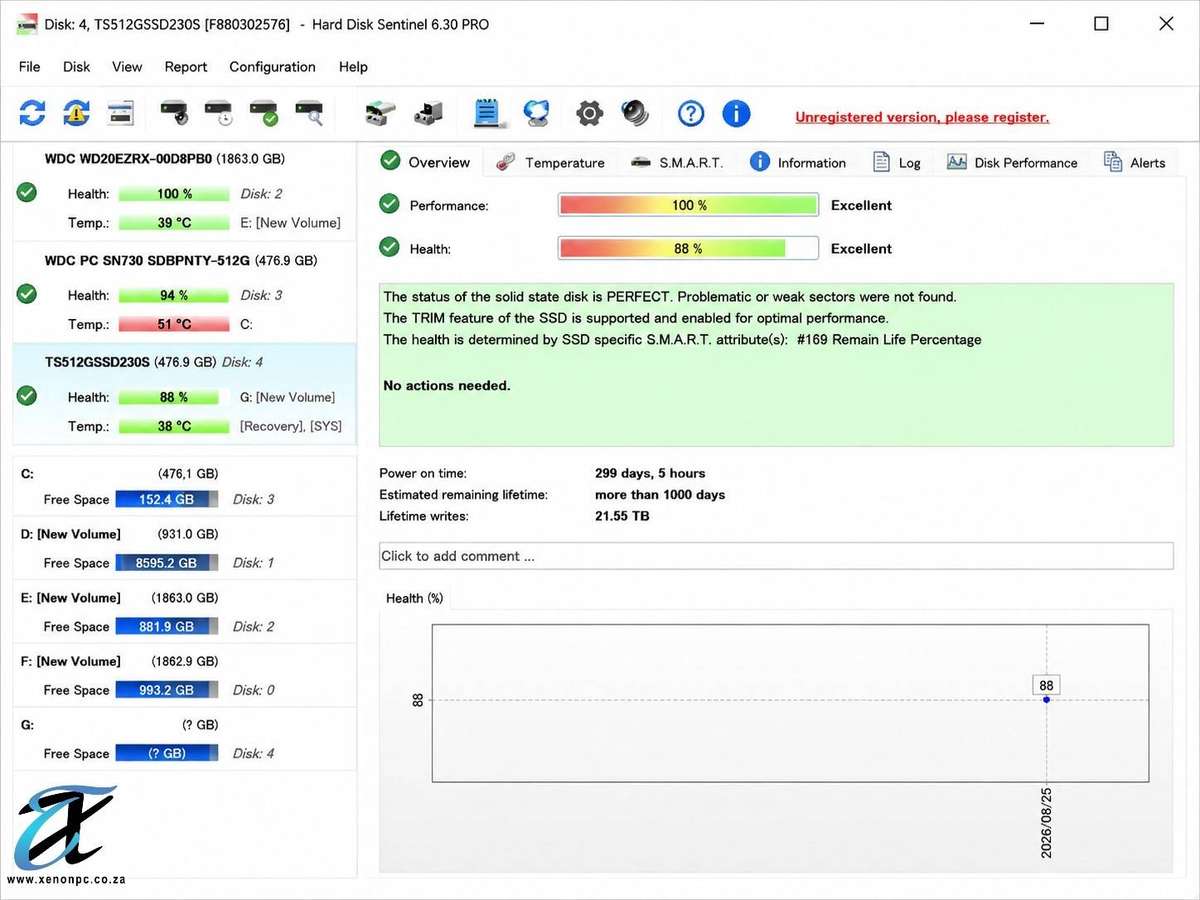Image resolution: width=1200 pixels, height=900 pixels.
Task: Click the 21.55 TB lifetime writes value
Action: 622,516
